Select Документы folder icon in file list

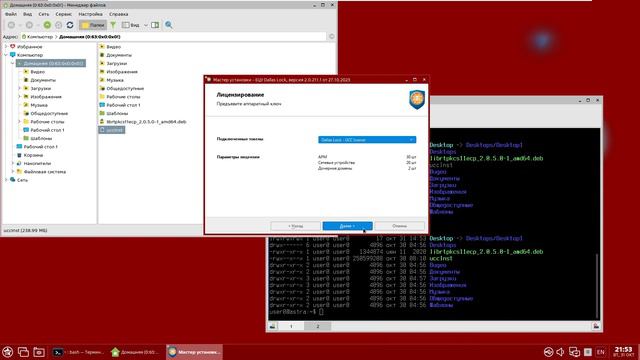(x=102, y=55)
